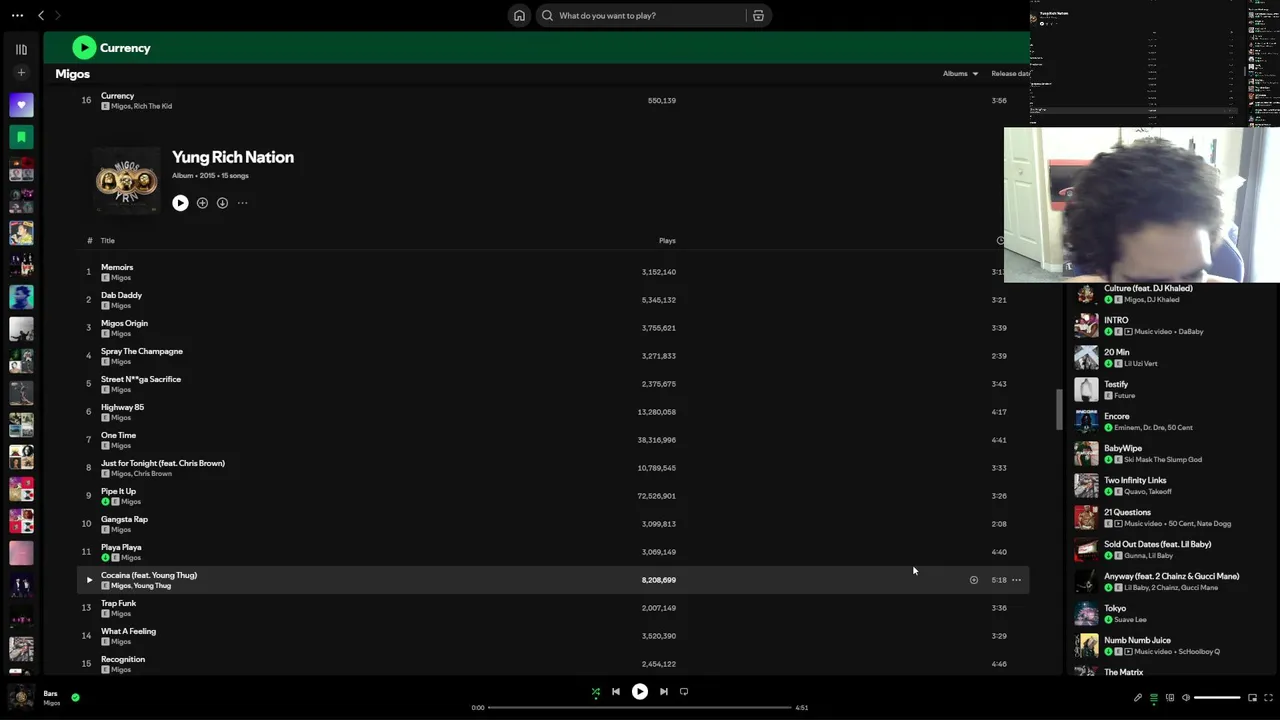Viewport: 1280px width, 720px height.
Task: Open more options for Yung Rich Nation
Action: pyautogui.click(x=242, y=203)
